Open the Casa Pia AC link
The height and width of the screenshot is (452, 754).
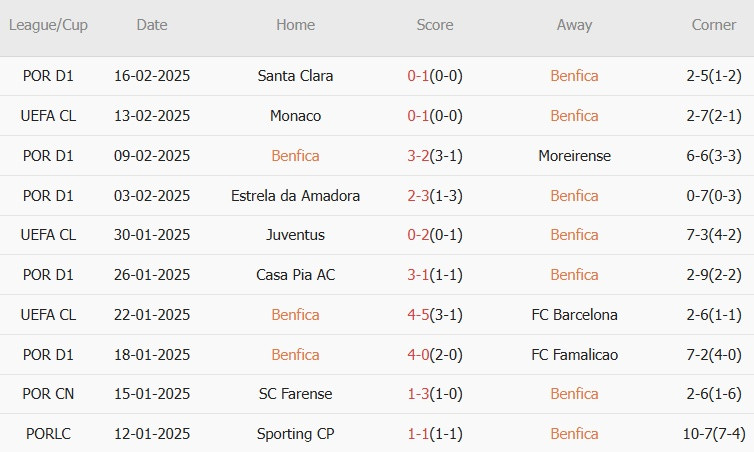coord(295,275)
